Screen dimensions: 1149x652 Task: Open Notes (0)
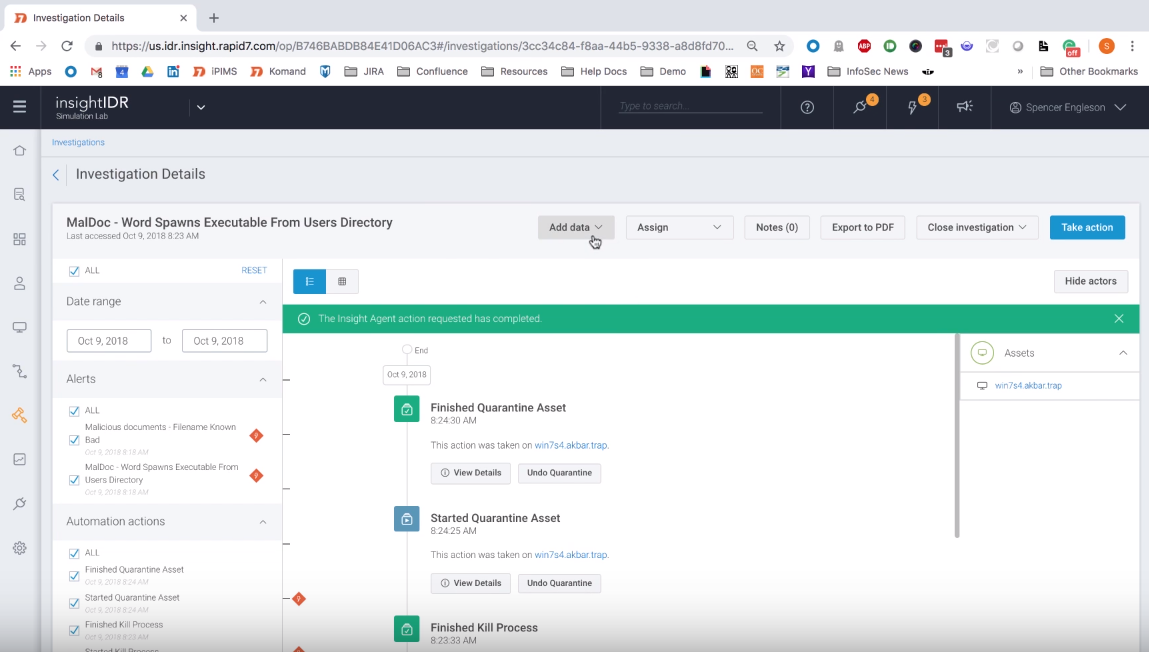pos(777,227)
